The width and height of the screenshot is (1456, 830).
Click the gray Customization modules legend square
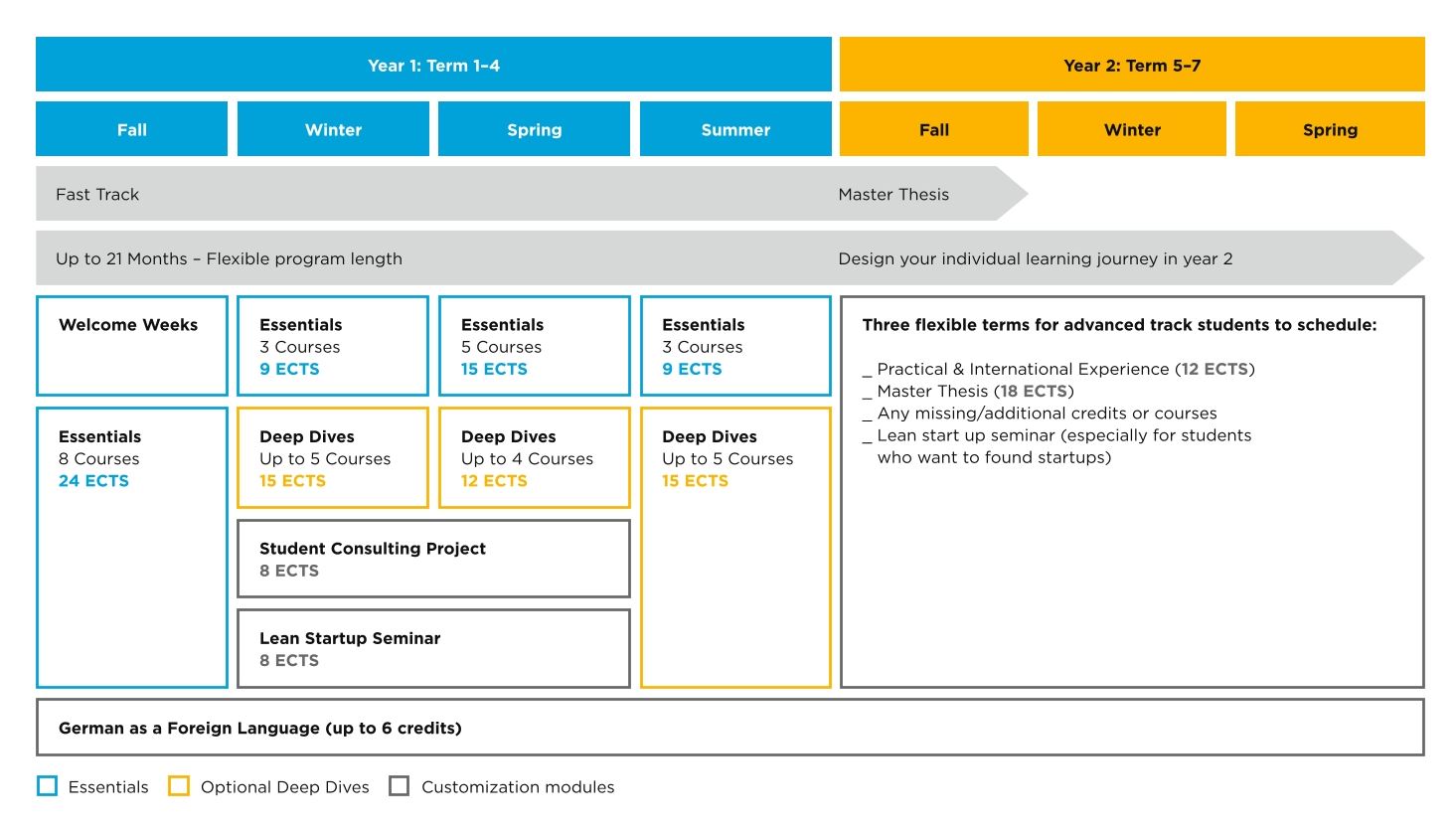coord(400,786)
